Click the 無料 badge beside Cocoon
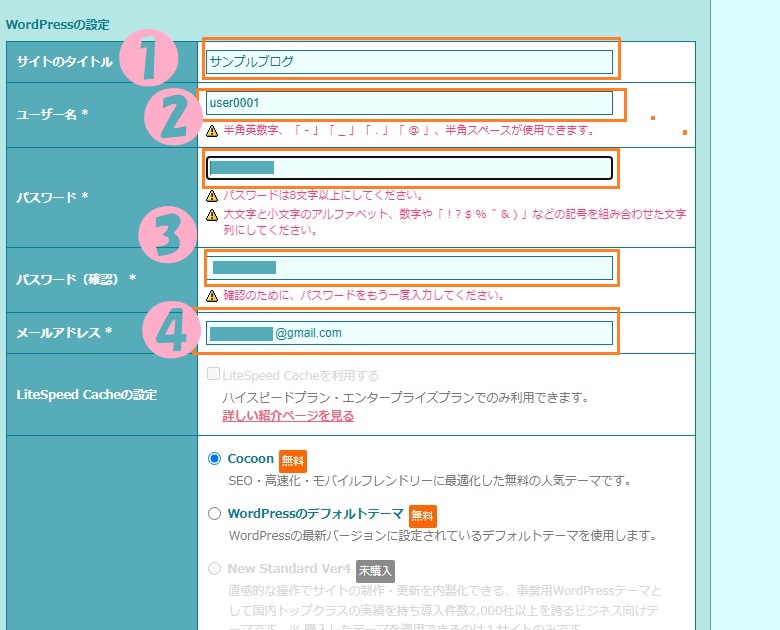 [292, 461]
